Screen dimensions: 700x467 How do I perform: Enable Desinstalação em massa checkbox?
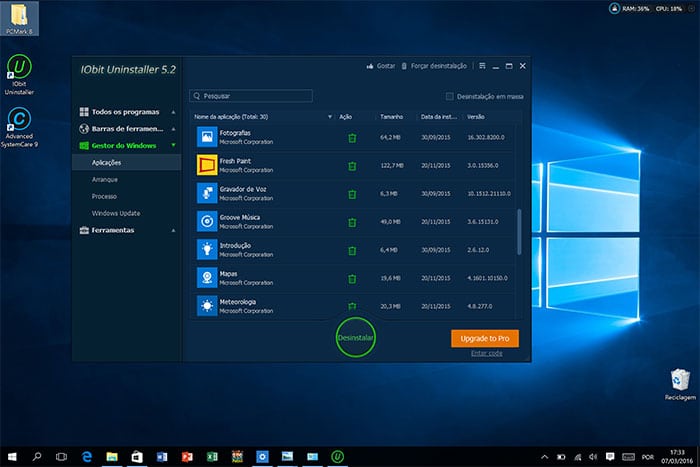click(450, 96)
